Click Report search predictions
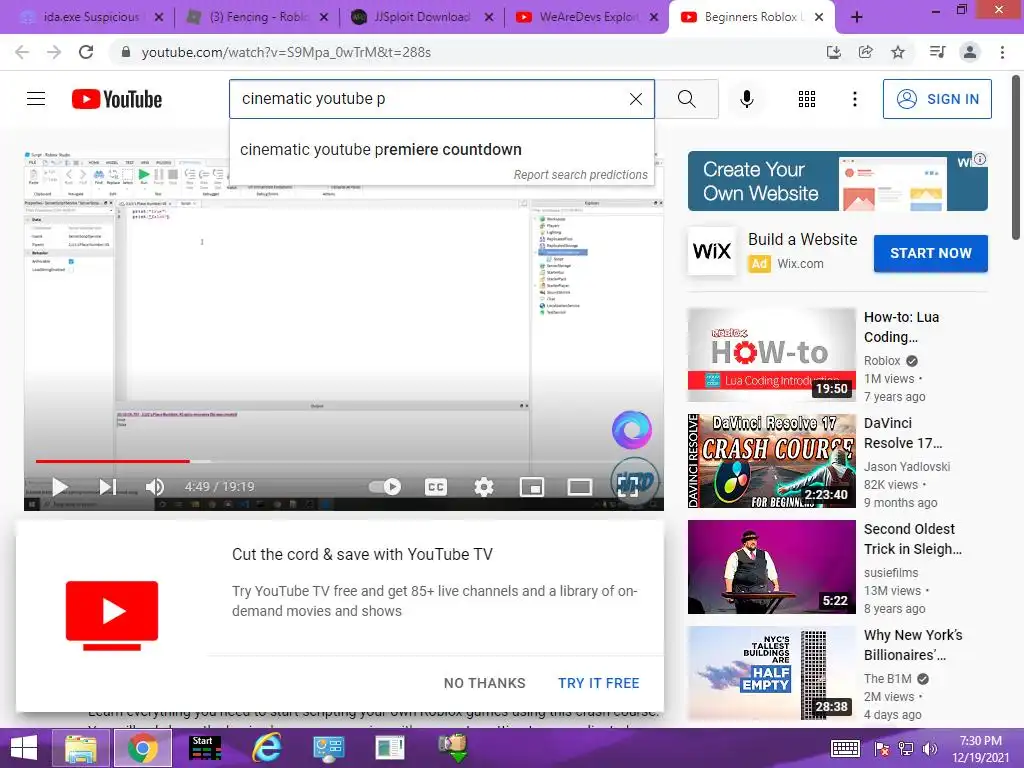The image size is (1024, 768). click(x=580, y=175)
